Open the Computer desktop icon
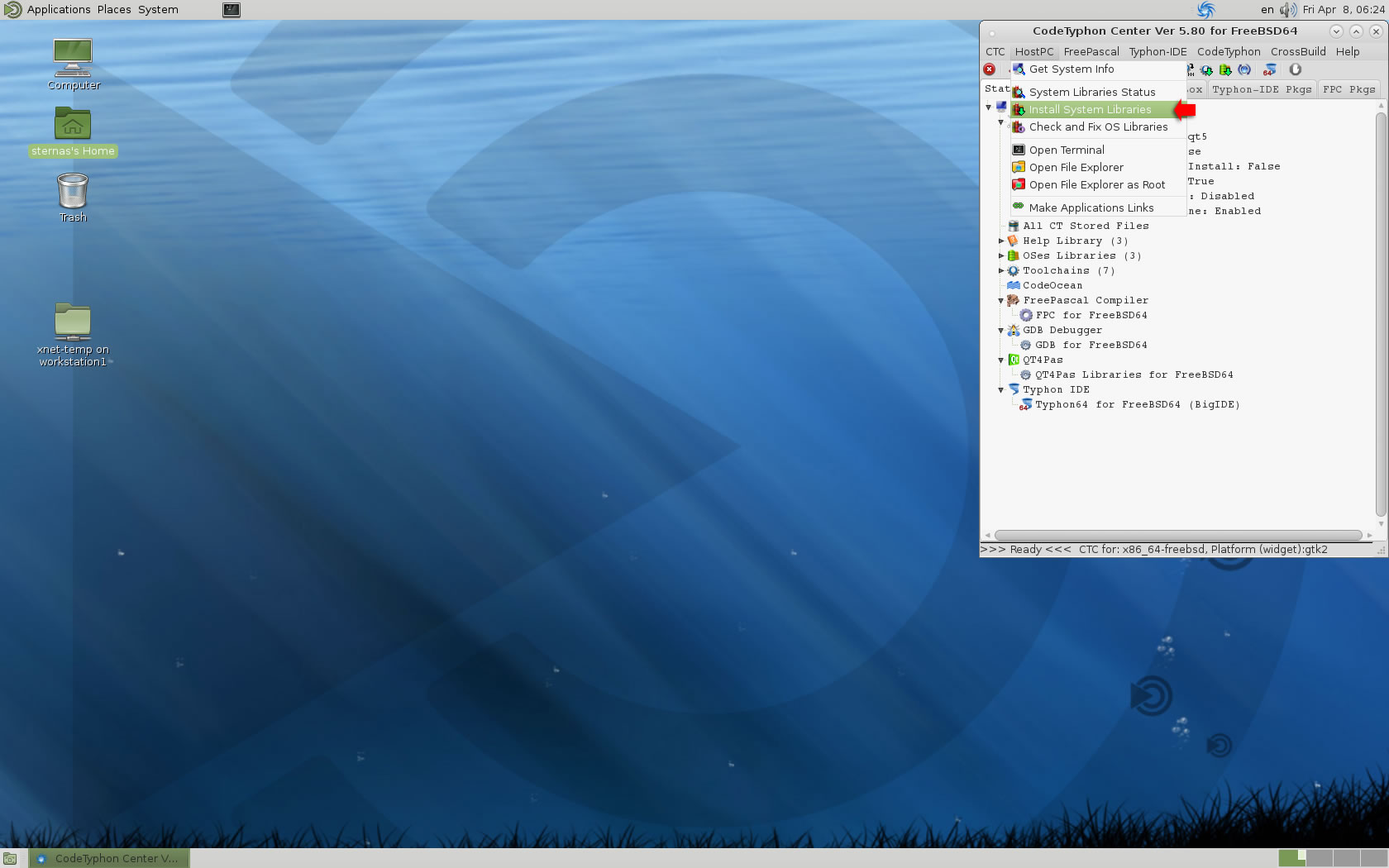 (x=73, y=58)
